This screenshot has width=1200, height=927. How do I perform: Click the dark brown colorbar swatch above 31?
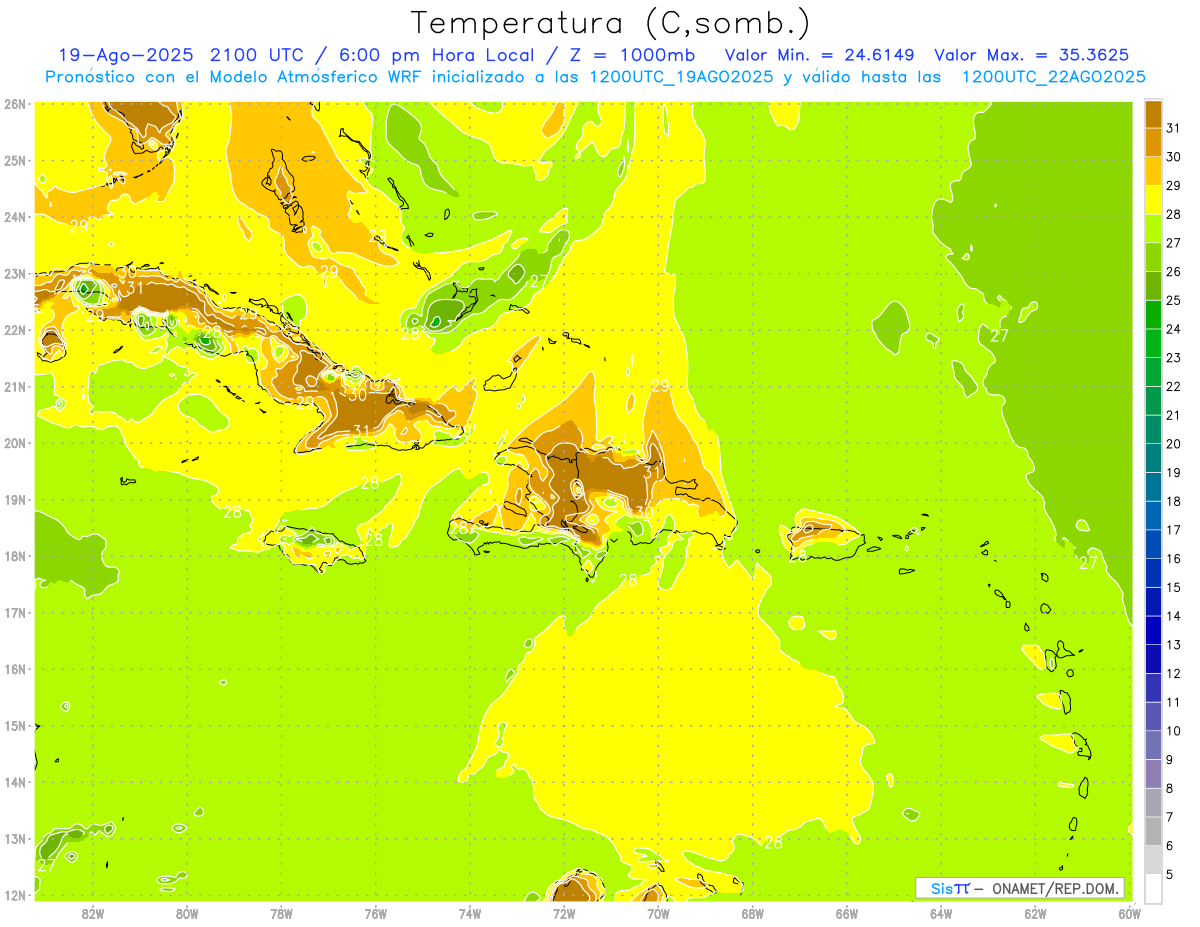pos(1153,115)
